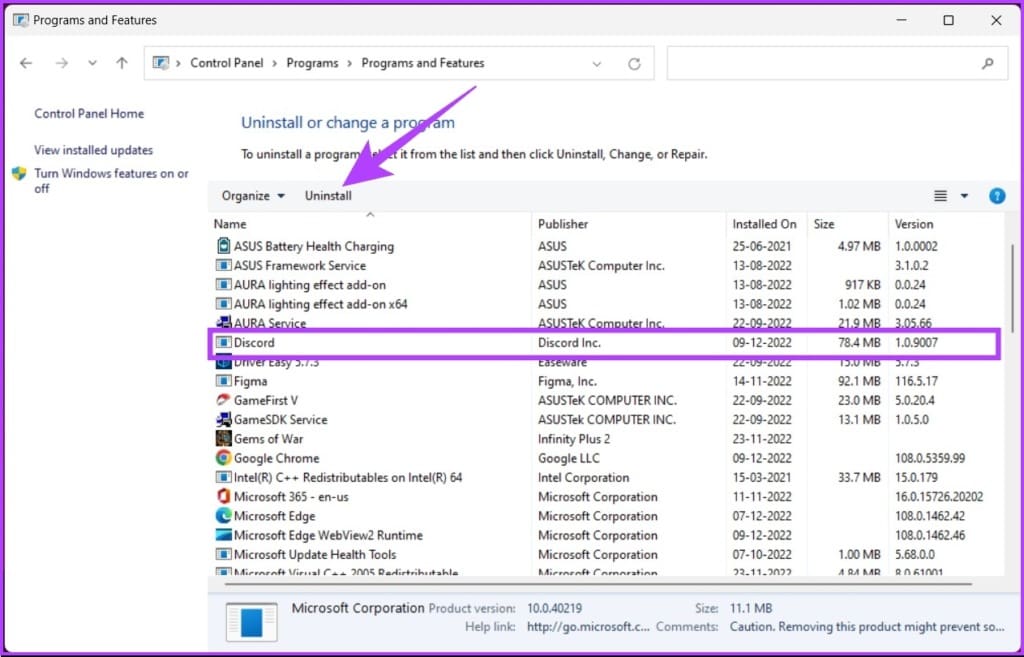Refresh the Programs and Features view
The height and width of the screenshot is (657, 1024).
point(634,64)
